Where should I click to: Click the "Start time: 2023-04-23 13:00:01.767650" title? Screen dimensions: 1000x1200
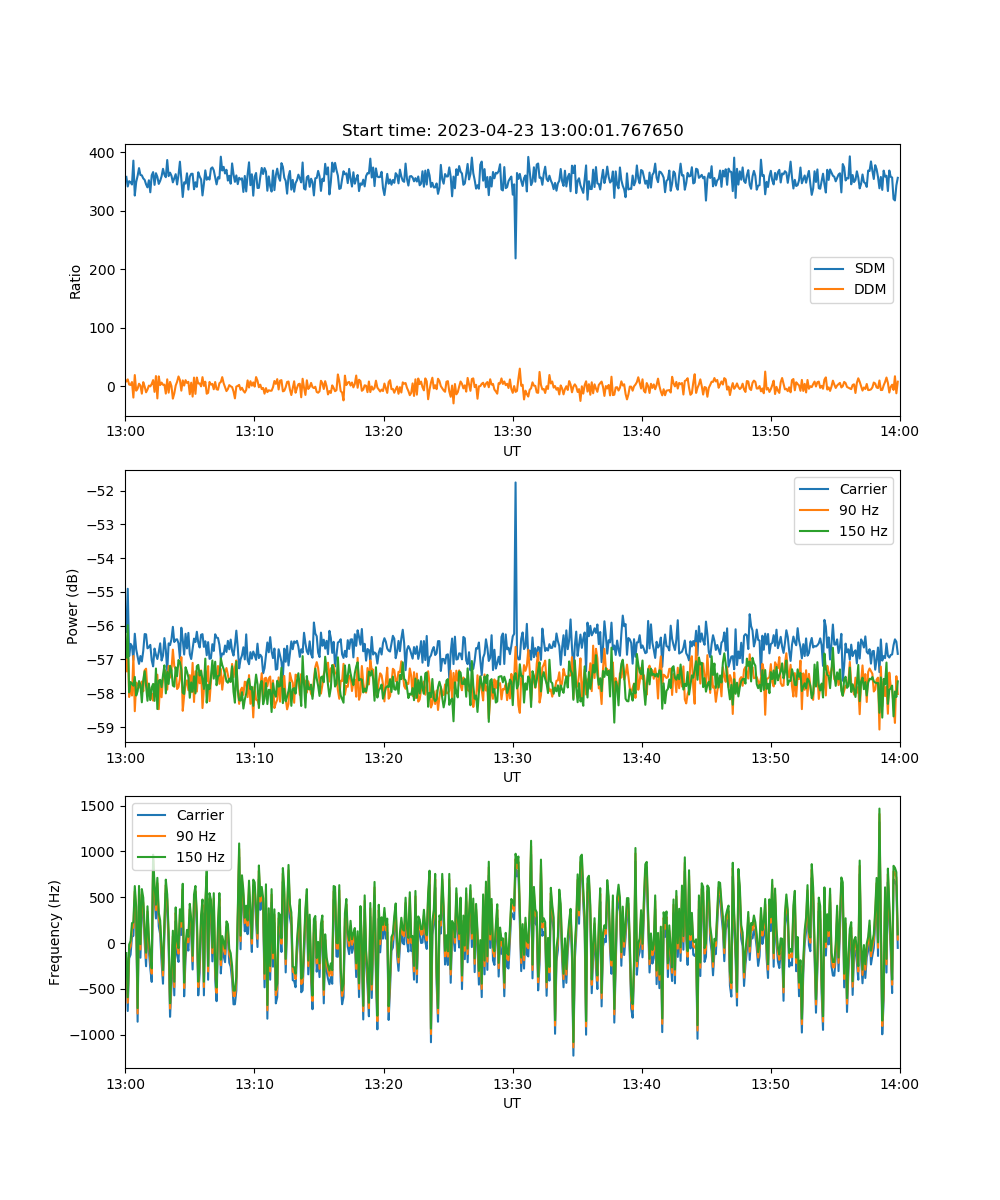click(512, 131)
